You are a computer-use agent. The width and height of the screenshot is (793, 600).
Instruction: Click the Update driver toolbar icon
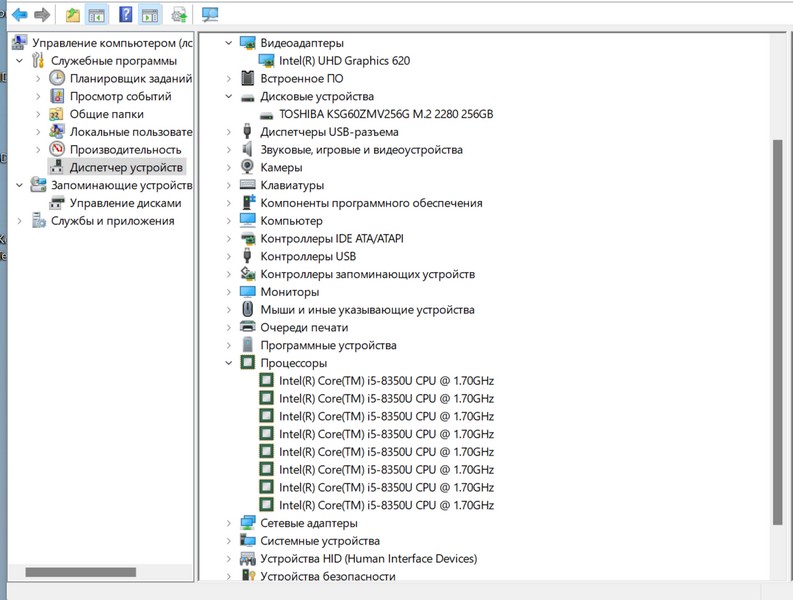click(x=179, y=14)
